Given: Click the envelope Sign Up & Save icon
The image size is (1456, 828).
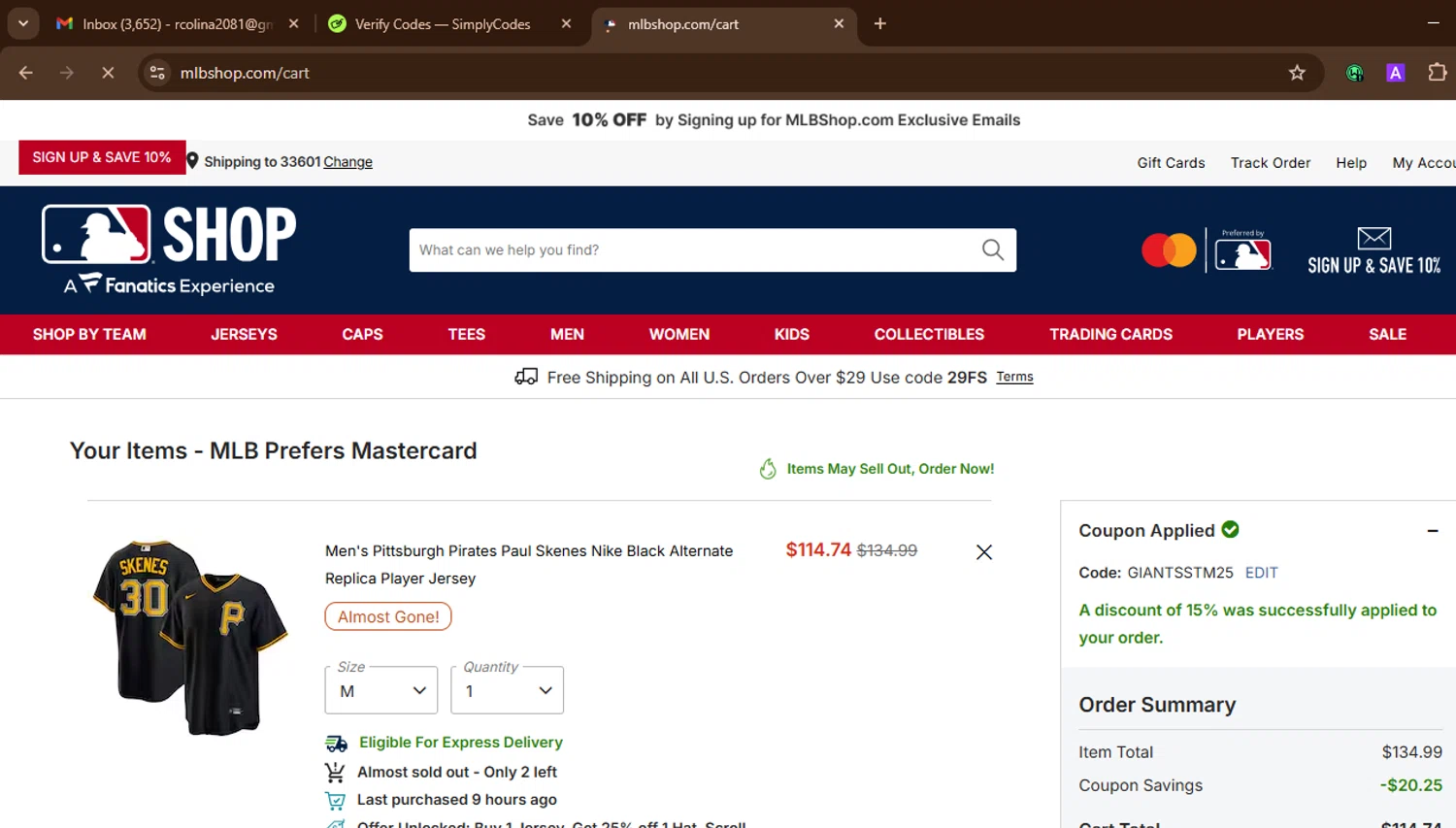Looking at the screenshot, I should click(1373, 238).
